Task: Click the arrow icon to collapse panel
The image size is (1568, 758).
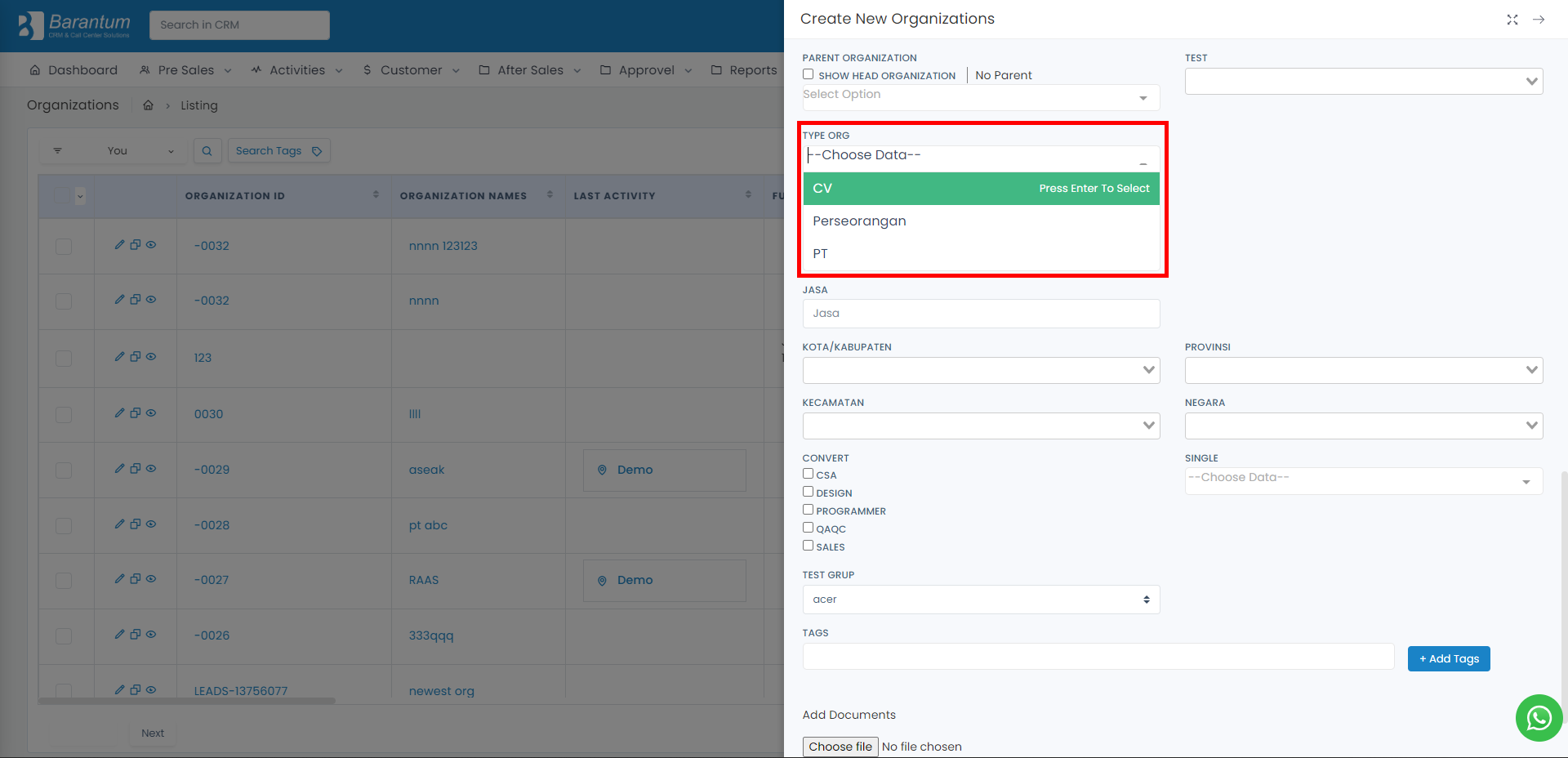Action: 1539,20
